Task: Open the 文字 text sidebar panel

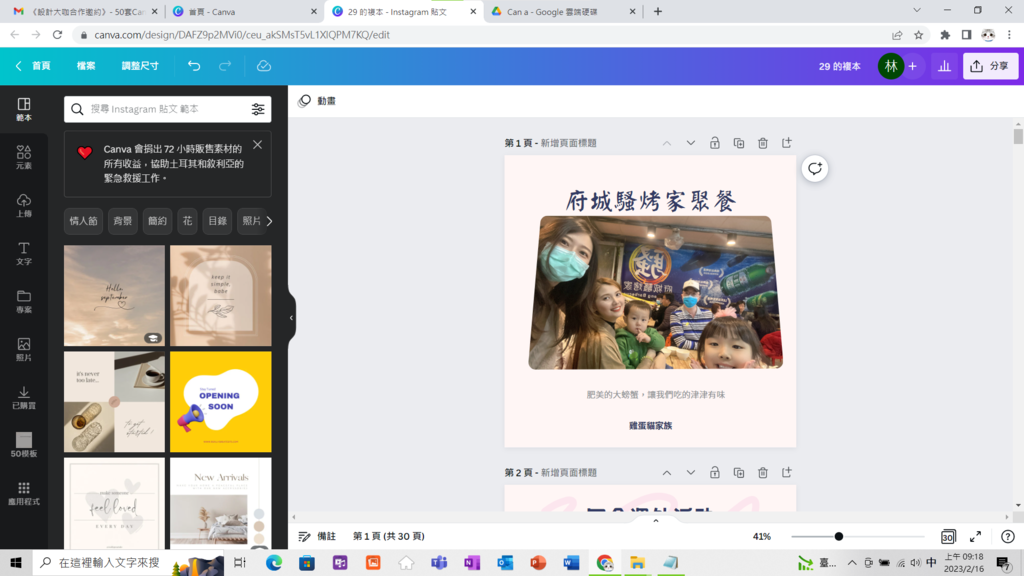Action: [x=24, y=253]
